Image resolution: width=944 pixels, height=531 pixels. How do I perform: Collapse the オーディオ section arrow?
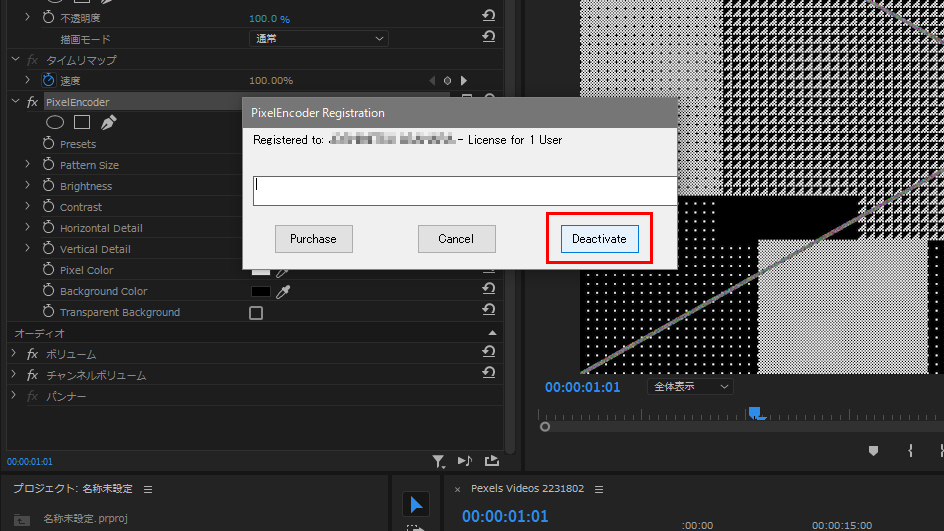[492, 333]
